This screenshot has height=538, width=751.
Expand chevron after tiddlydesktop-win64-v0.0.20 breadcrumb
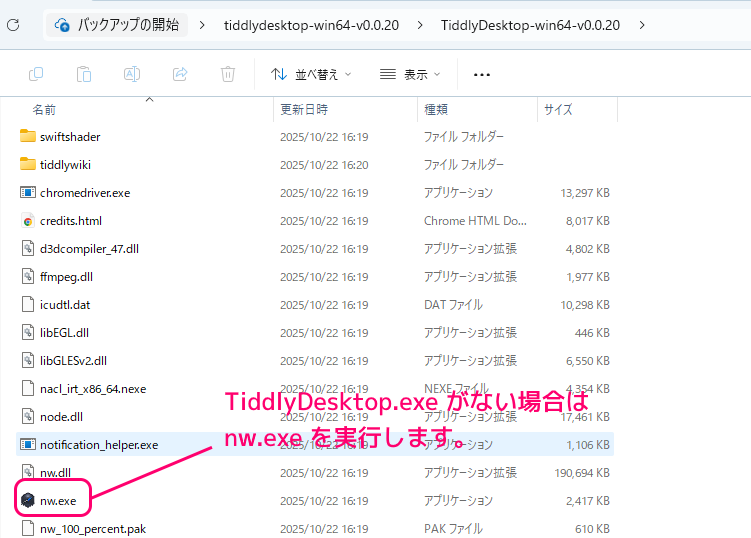[x=420, y=25]
